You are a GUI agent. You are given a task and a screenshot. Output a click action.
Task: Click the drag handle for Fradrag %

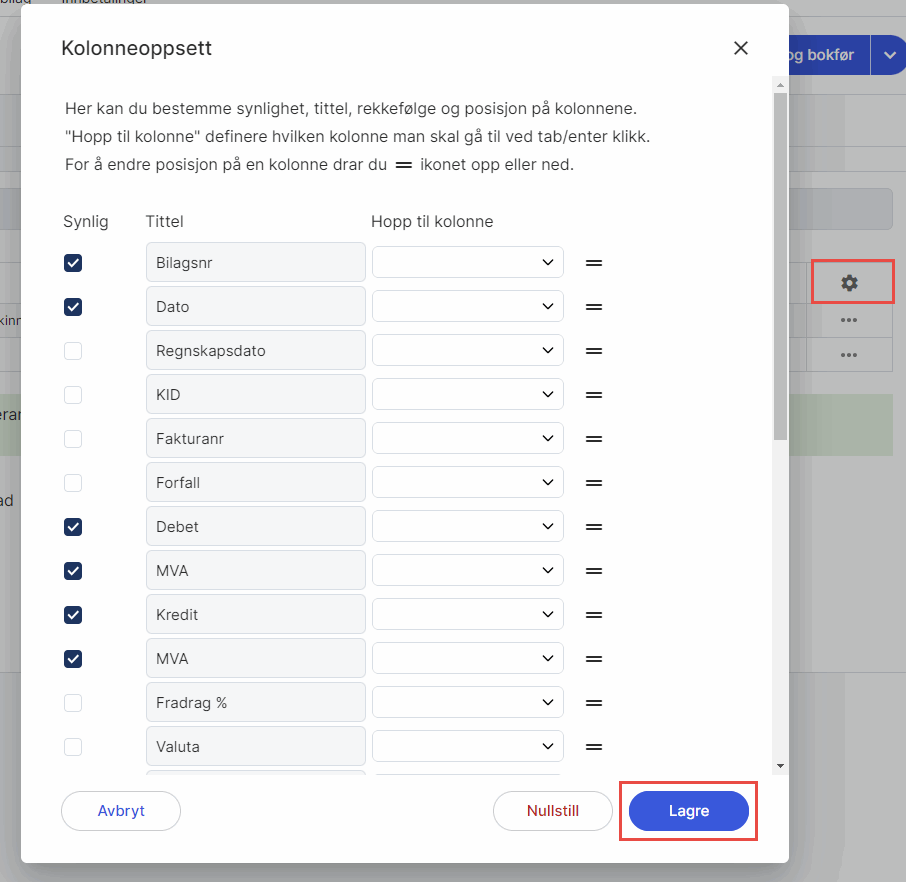pyautogui.click(x=593, y=703)
